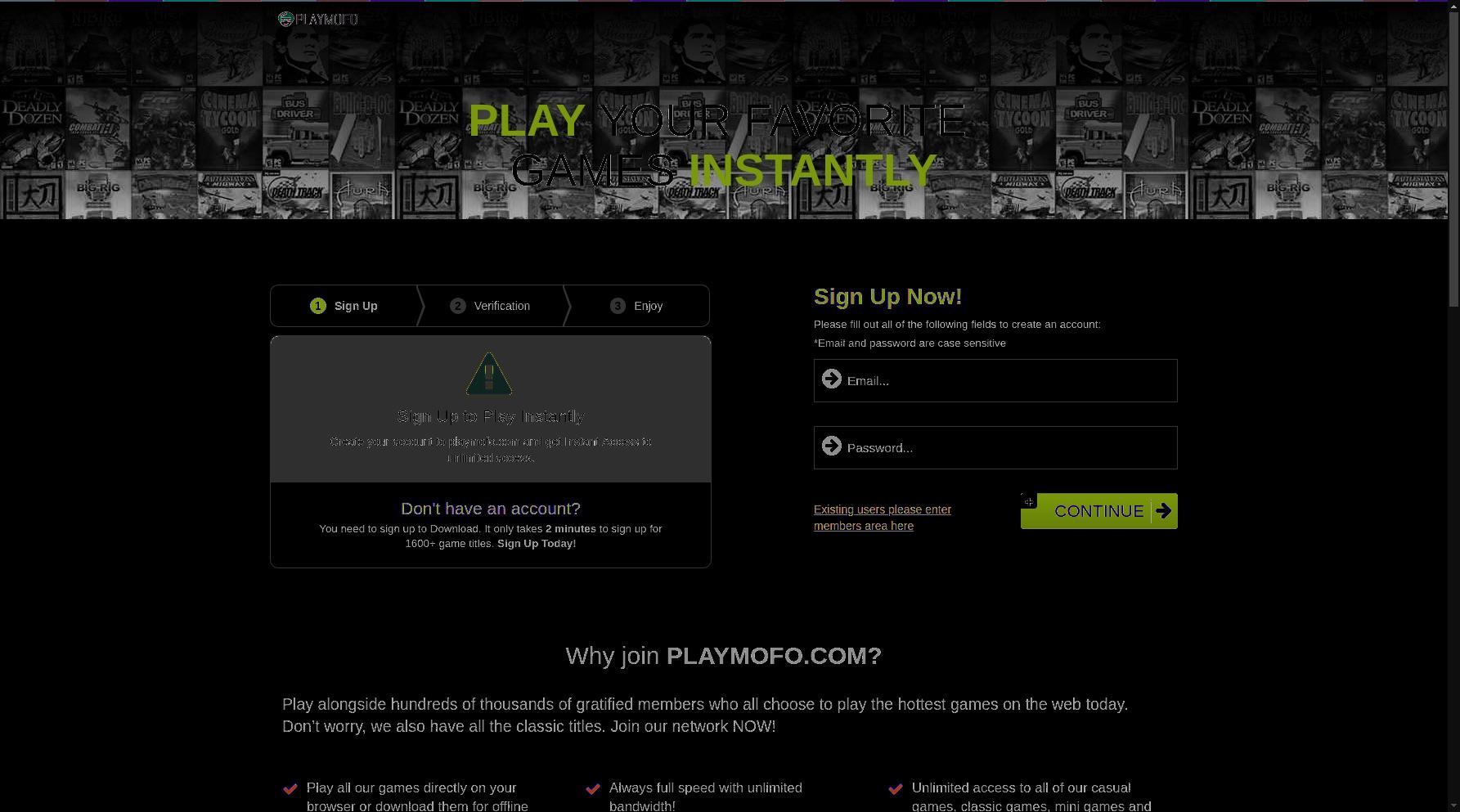This screenshot has height=812, width=1460.
Task: Click the CONTINUE button
Action: point(1099,511)
